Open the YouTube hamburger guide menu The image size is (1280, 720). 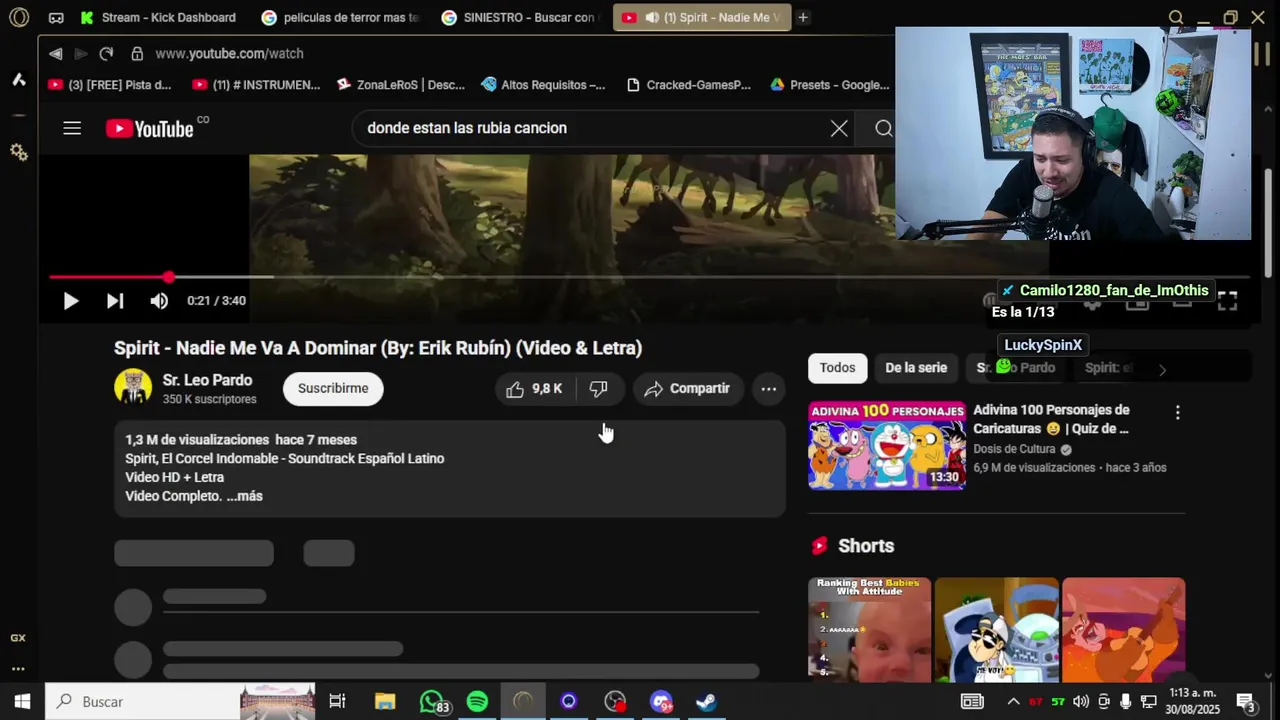(72, 128)
